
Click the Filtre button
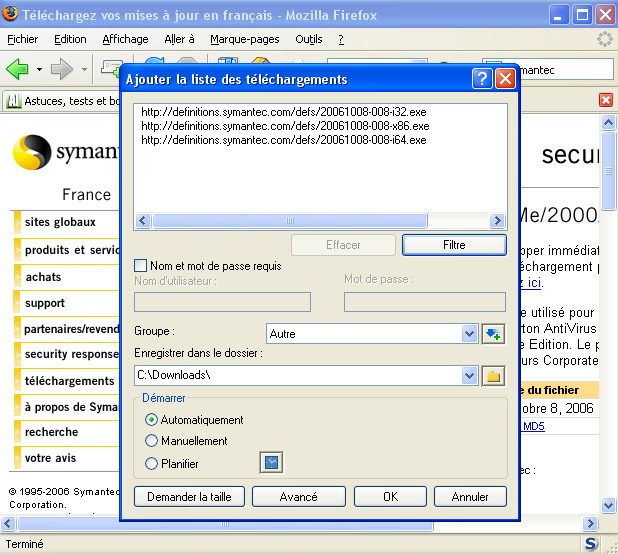pos(454,245)
